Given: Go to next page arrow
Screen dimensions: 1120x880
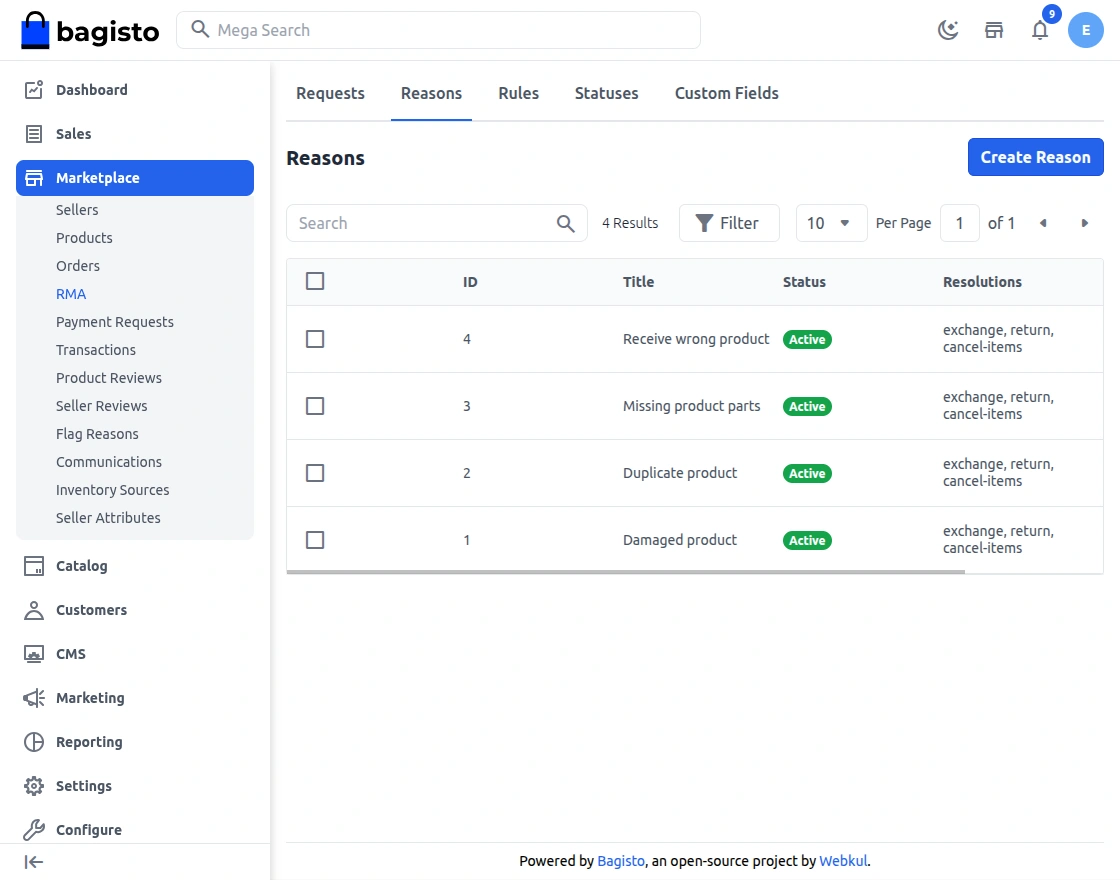Looking at the screenshot, I should tap(1085, 223).
